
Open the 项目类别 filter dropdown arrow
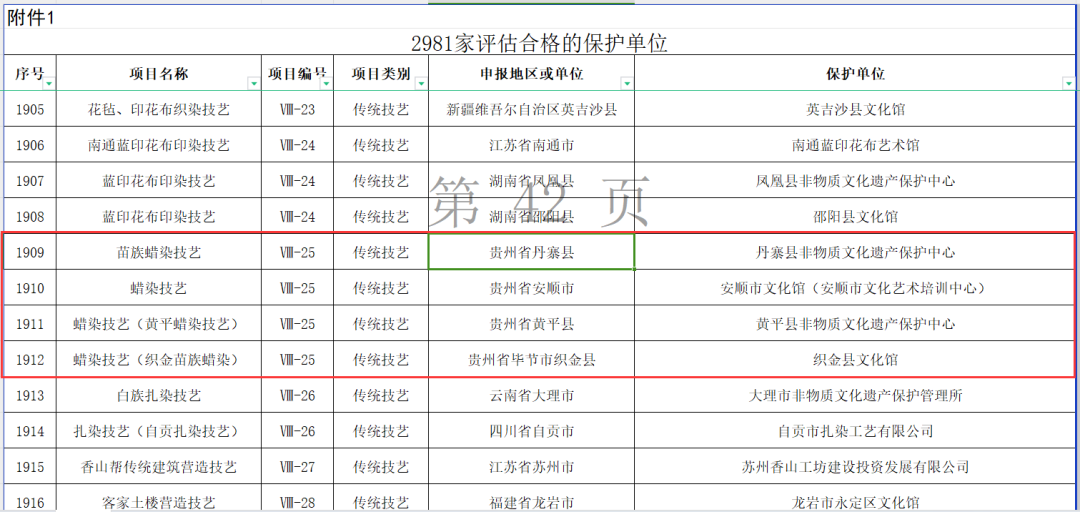[421, 84]
